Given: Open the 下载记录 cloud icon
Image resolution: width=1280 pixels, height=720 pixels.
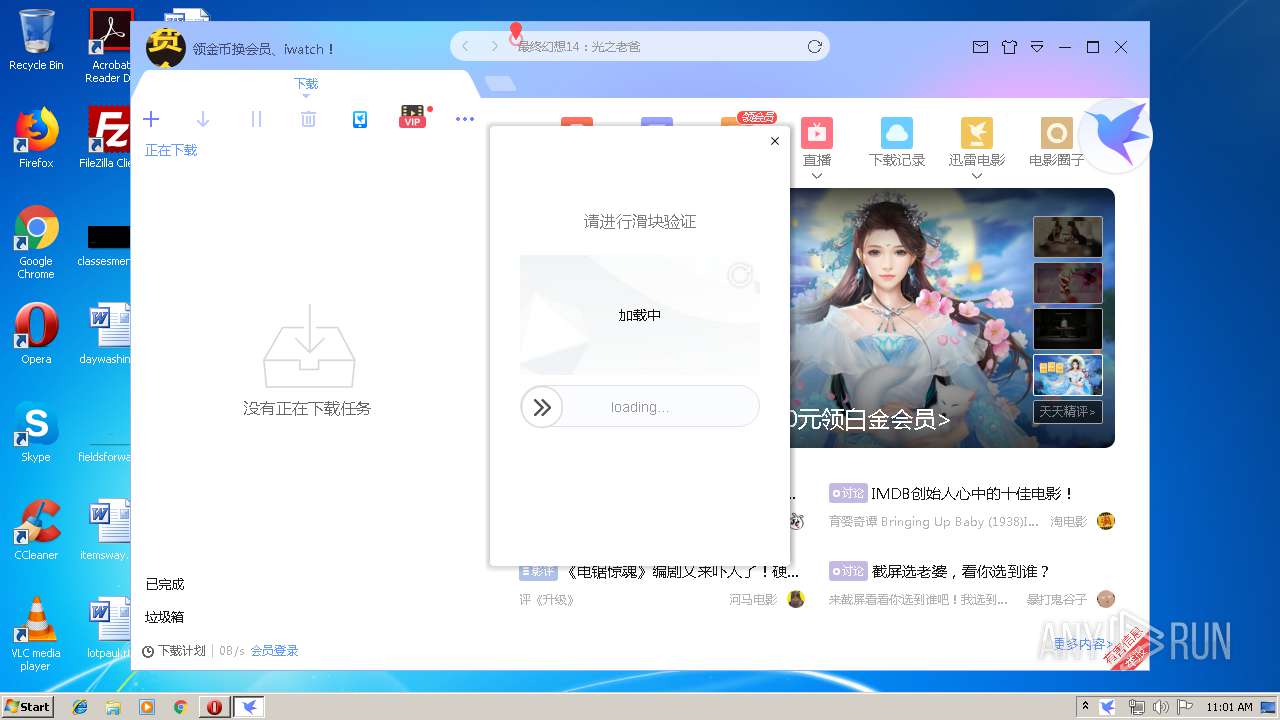Looking at the screenshot, I should point(897,133).
